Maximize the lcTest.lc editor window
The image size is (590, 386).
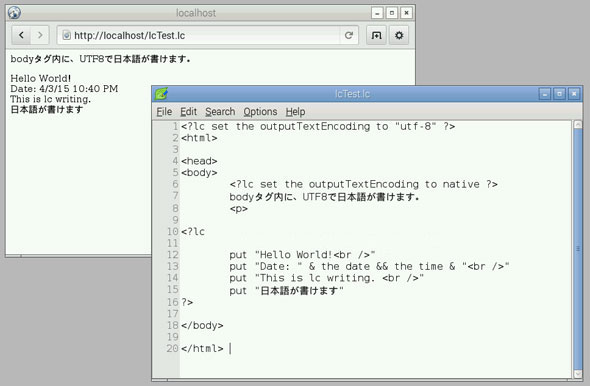pyautogui.click(x=559, y=94)
